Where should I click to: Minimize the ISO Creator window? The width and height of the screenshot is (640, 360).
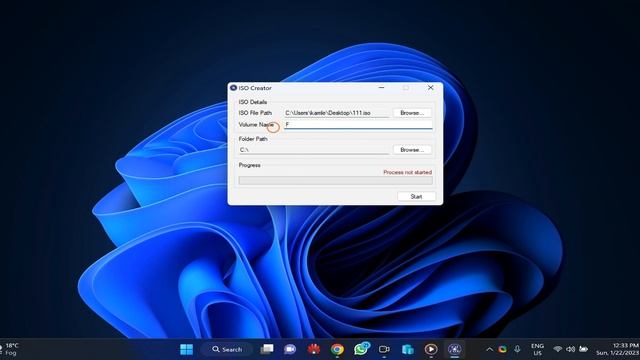point(381,88)
